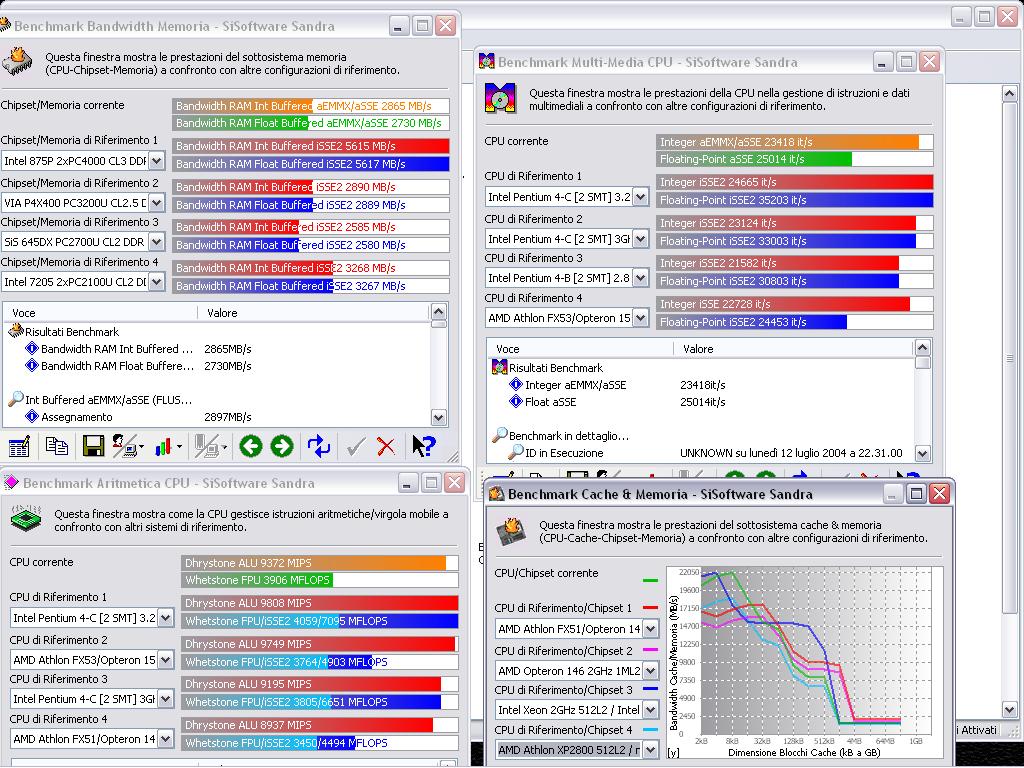
Task: Click the grey checkmark OK icon
Action: (356, 447)
